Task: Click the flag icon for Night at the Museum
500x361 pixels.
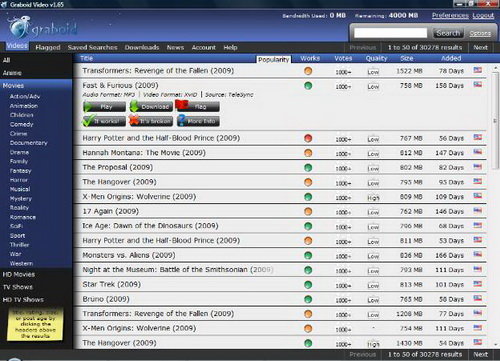Action: point(478,269)
